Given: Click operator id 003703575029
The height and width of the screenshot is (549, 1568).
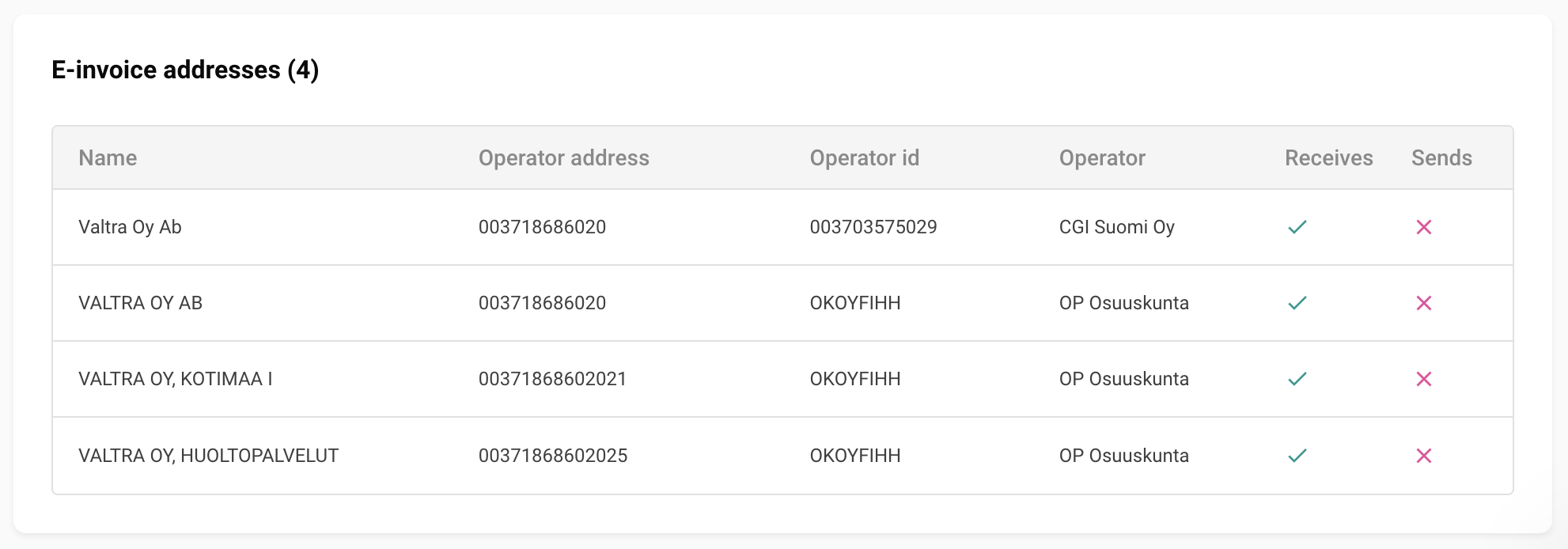Looking at the screenshot, I should coord(873,227).
